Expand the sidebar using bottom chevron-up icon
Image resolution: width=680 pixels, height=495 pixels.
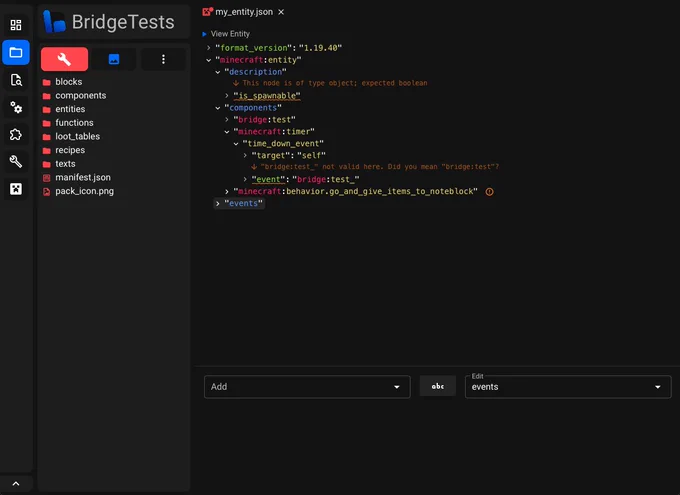pos(16,484)
